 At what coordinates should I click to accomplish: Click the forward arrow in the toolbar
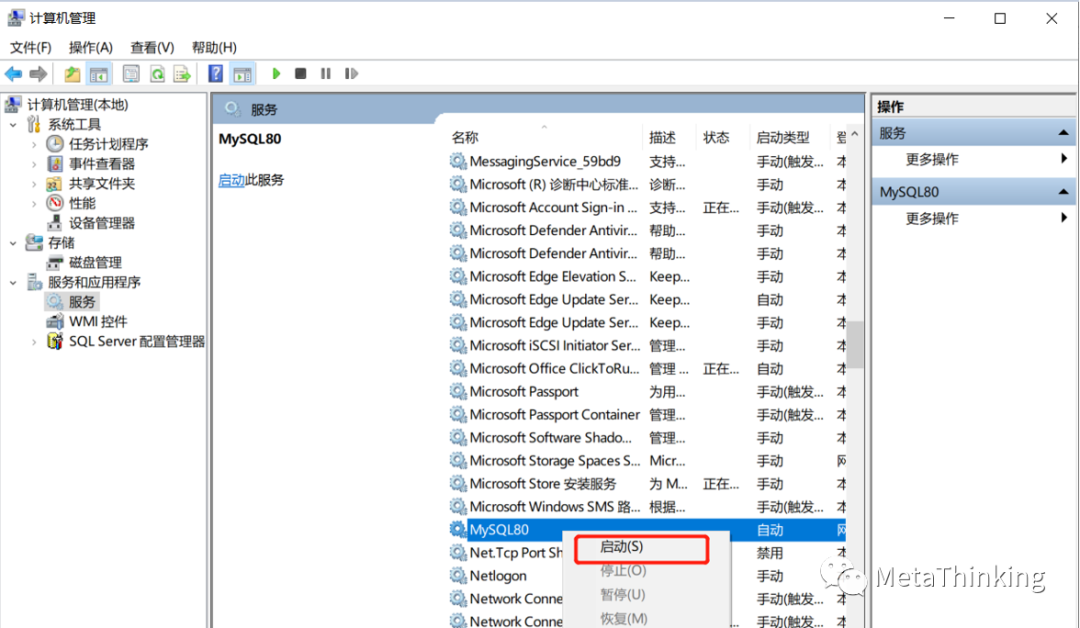pos(39,74)
